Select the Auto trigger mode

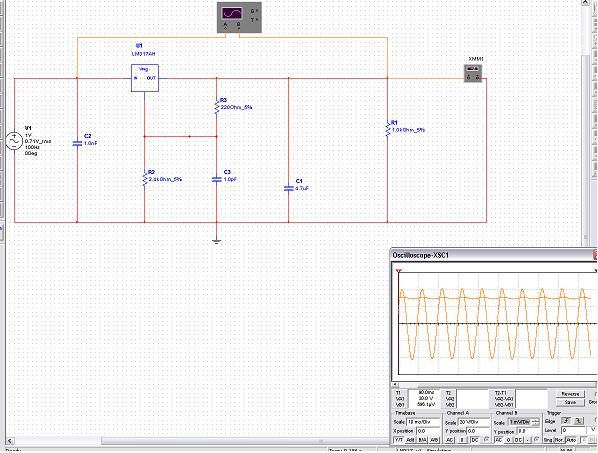pos(571,440)
